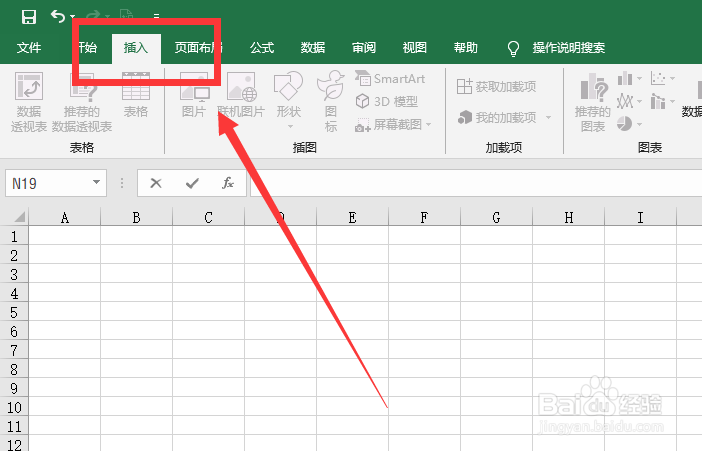Select column F header
Image resolution: width=702 pixels, height=451 pixels.
point(424,218)
